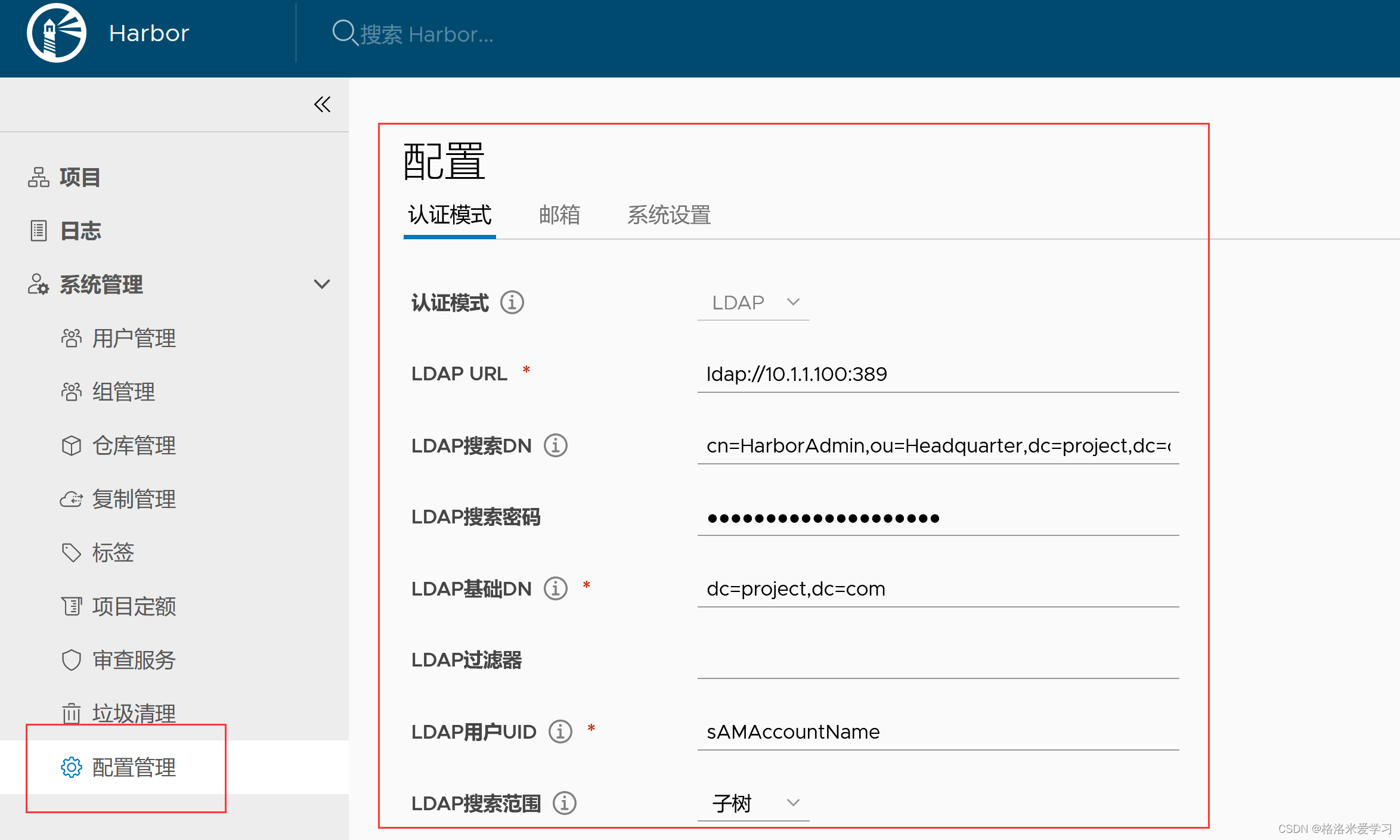Viewport: 1400px width, 840px height.
Task: Click the Harbor lighthouse logo
Action: 57,33
